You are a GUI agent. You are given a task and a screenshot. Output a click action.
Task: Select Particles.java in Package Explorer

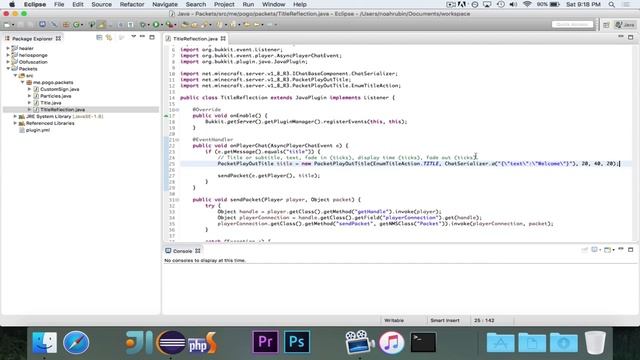(x=56, y=96)
